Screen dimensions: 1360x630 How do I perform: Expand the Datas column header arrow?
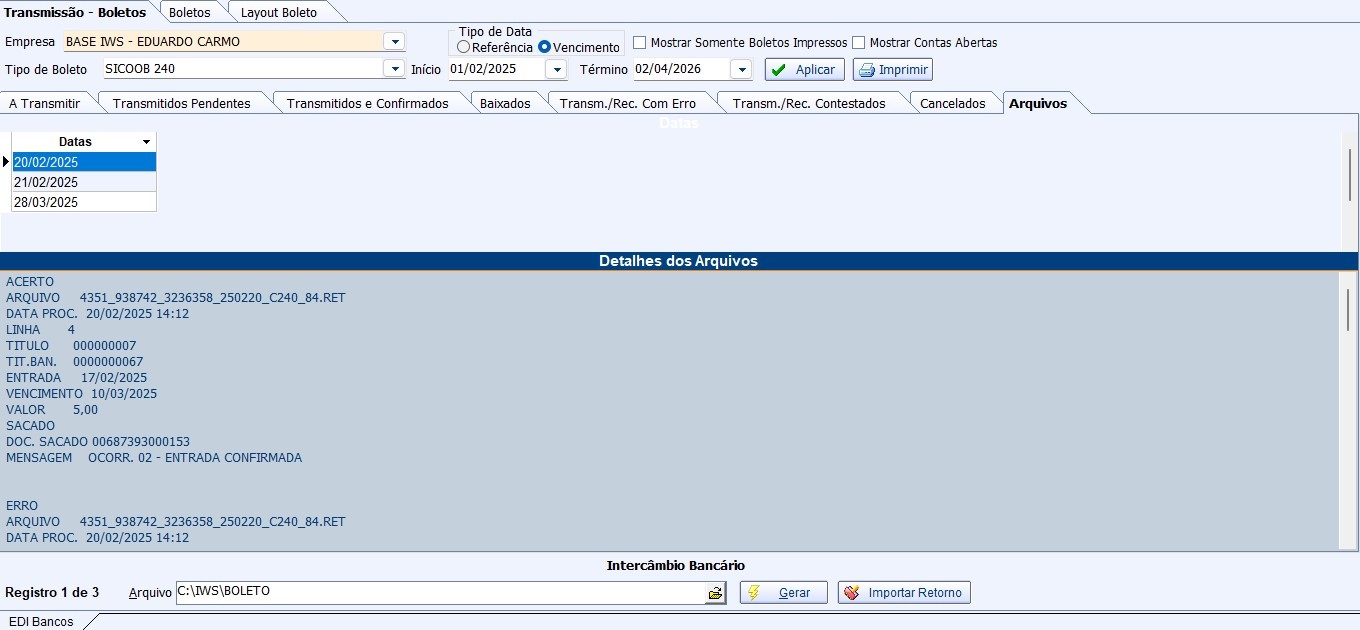147,143
